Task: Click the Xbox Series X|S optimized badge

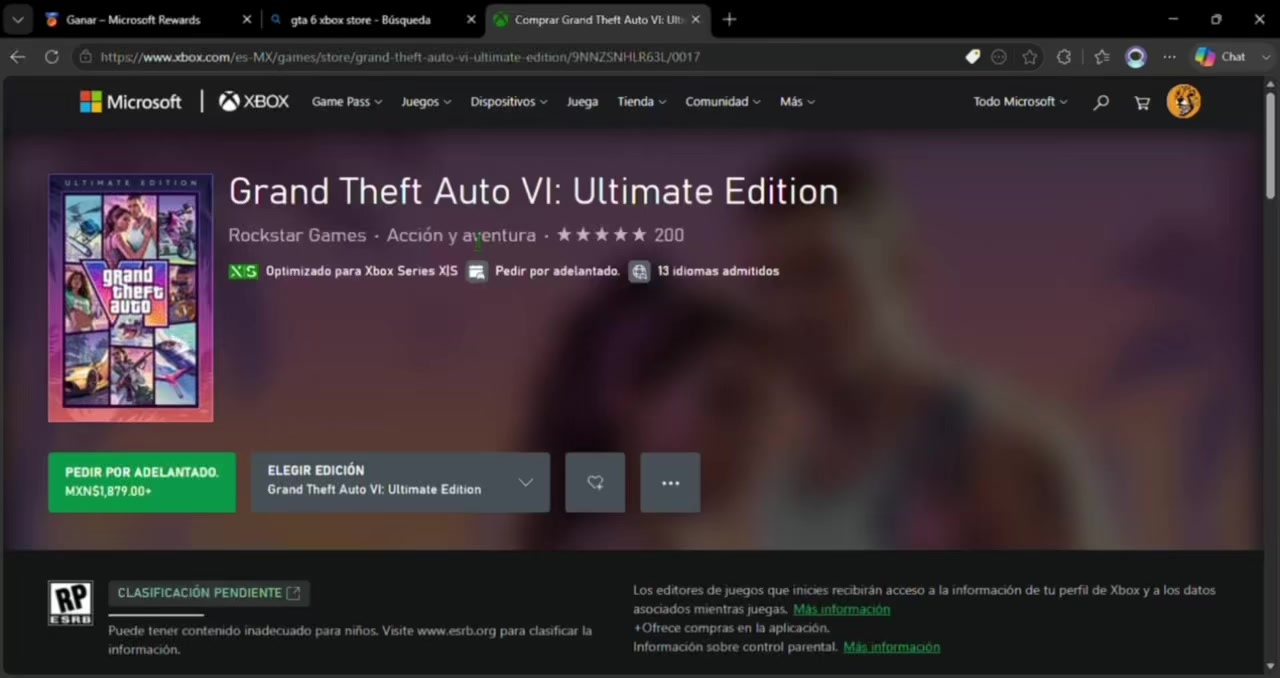Action: click(x=243, y=271)
